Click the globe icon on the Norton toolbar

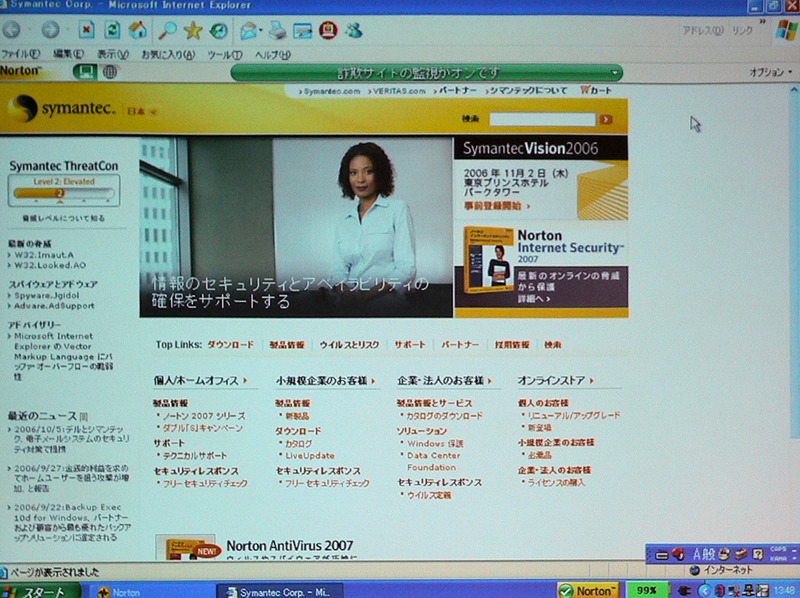click(110, 71)
